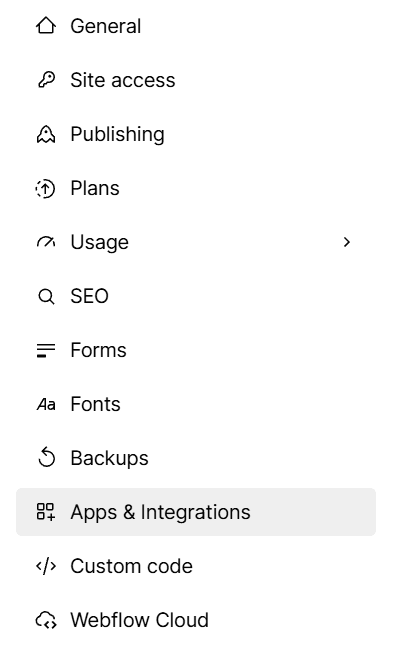
Task: Click the key icon for Site access
Action: (46, 80)
